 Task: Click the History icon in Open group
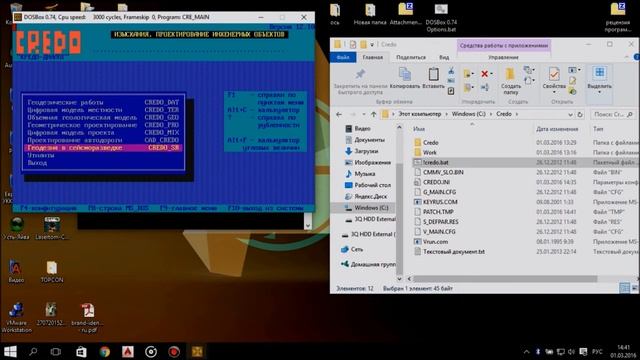(x=572, y=91)
